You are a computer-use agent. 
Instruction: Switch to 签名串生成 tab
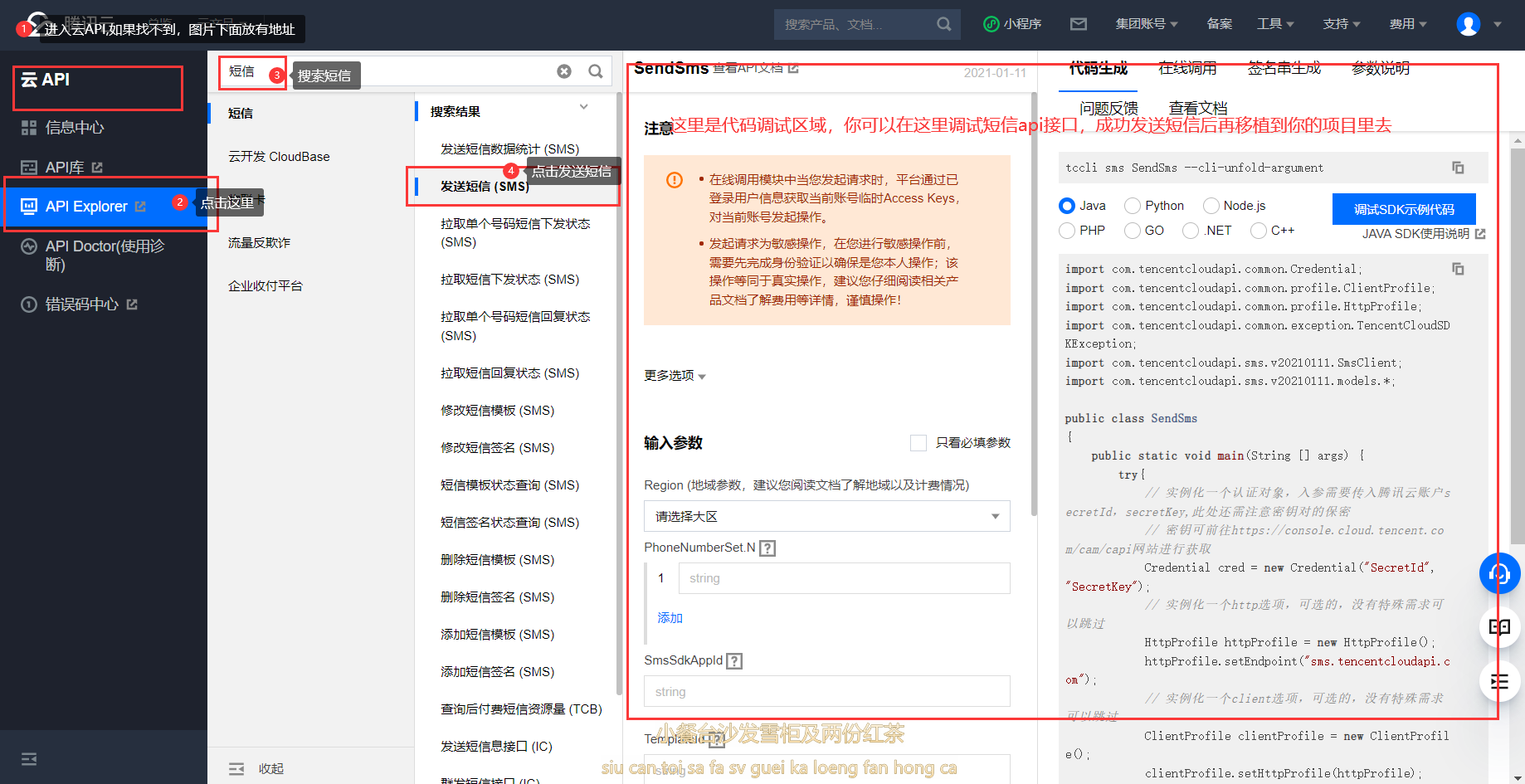(x=1284, y=68)
